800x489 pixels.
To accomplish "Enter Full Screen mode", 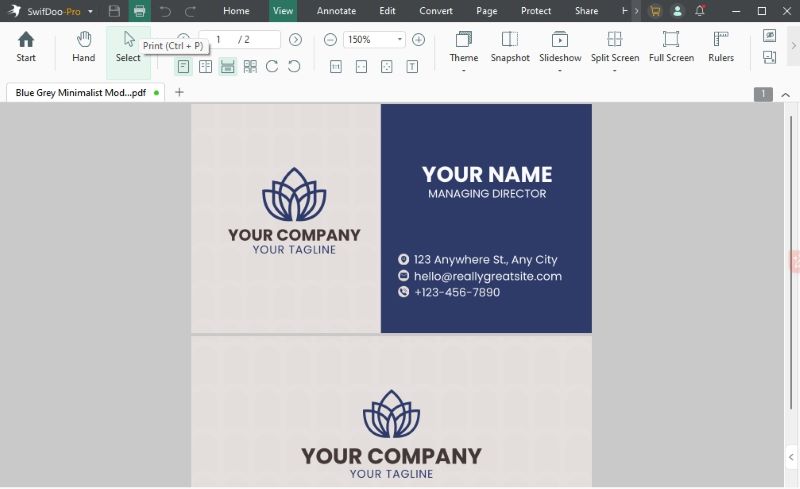I will point(671,47).
